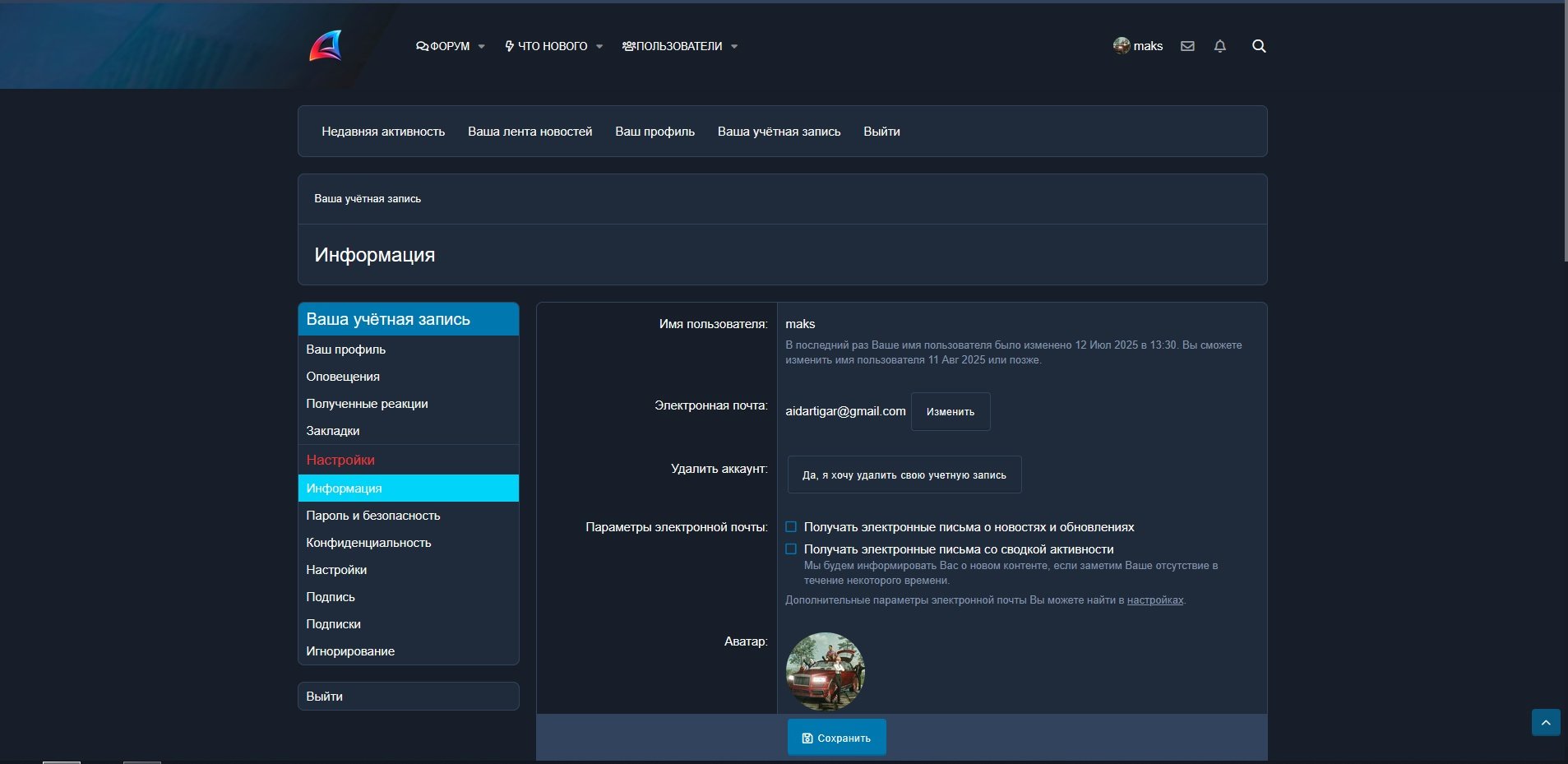Expand the Форум dropdown arrow
This screenshot has width=1568, height=764.
pyautogui.click(x=482, y=47)
